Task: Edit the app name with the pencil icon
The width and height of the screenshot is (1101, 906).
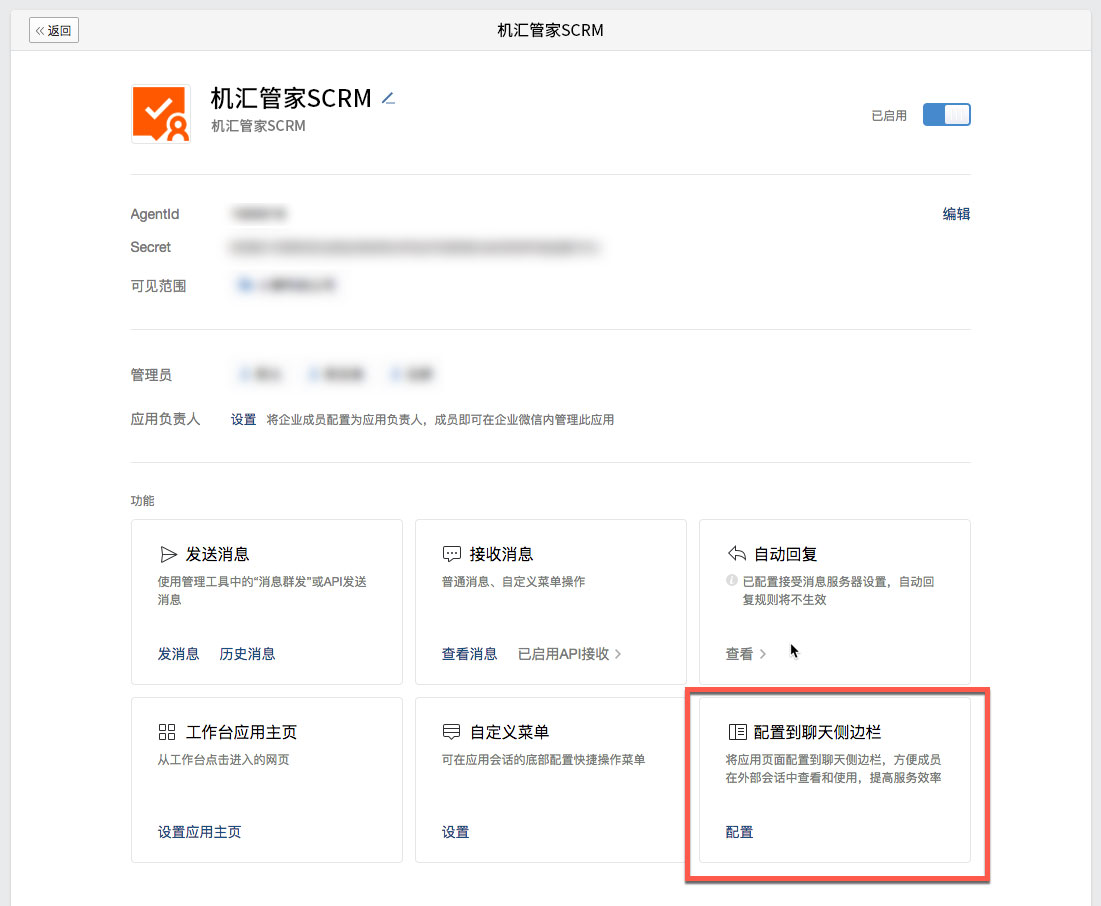Action: pyautogui.click(x=388, y=98)
